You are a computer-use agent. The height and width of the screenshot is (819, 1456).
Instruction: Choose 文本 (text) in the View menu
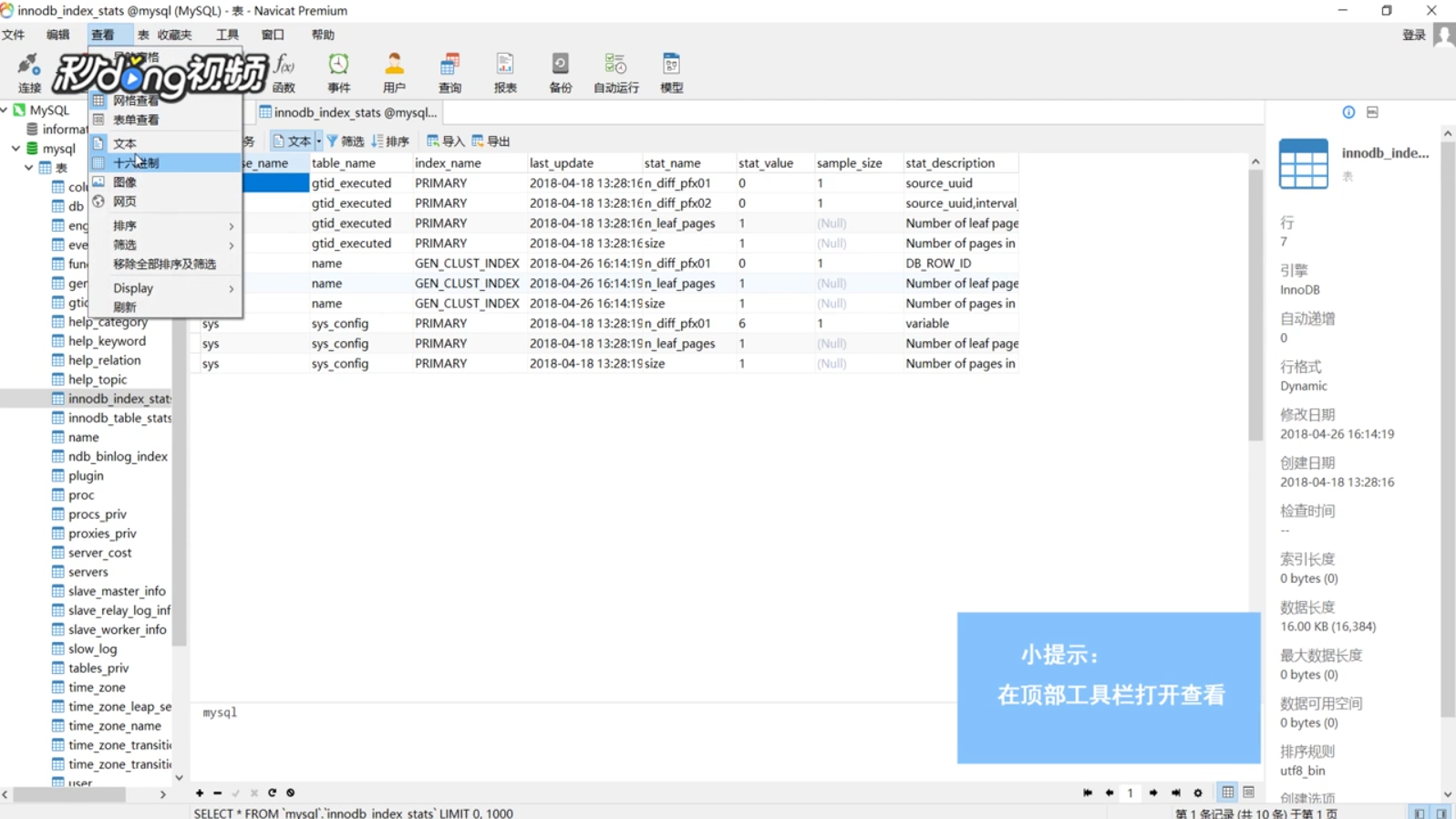(x=165, y=143)
